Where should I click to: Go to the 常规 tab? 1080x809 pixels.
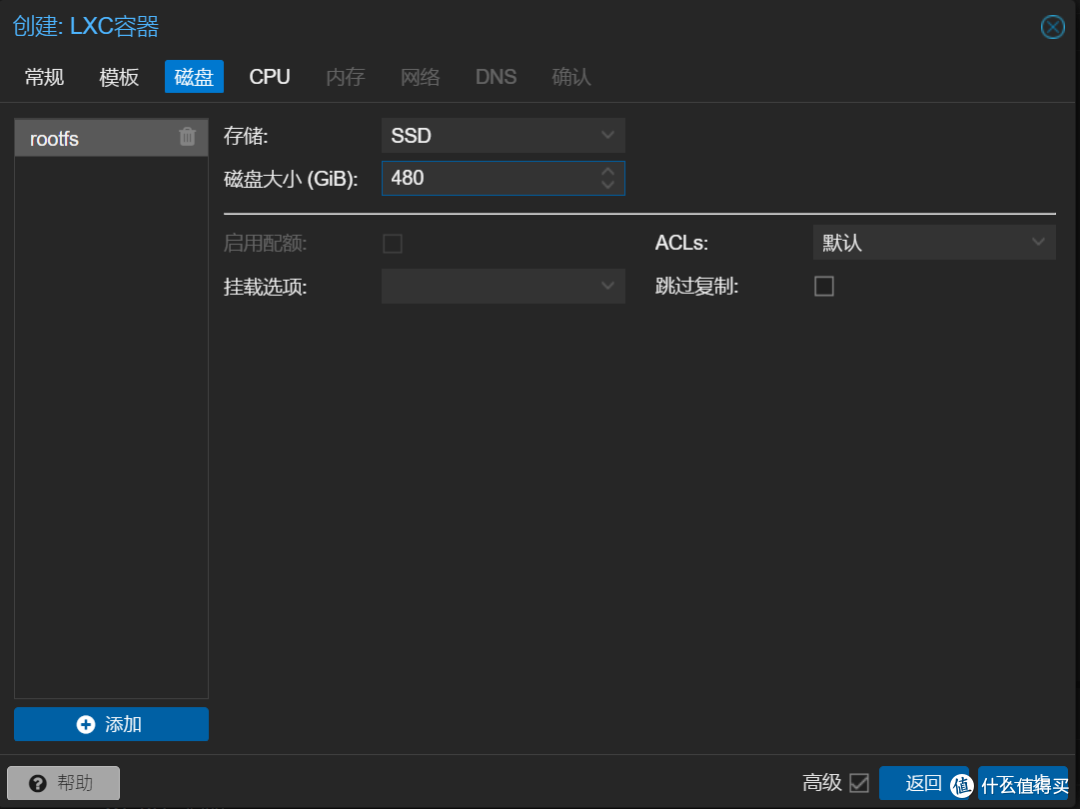coord(43,76)
